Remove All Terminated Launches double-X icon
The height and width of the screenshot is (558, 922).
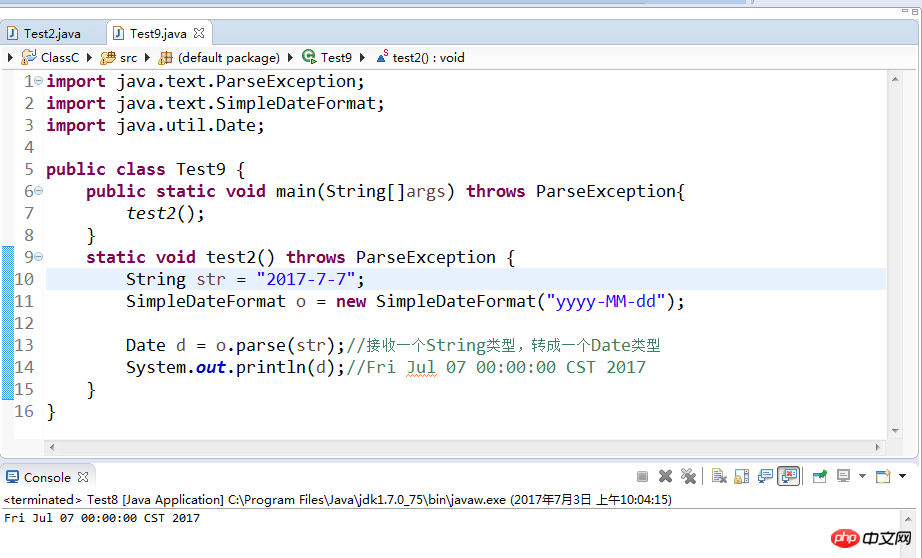click(688, 476)
